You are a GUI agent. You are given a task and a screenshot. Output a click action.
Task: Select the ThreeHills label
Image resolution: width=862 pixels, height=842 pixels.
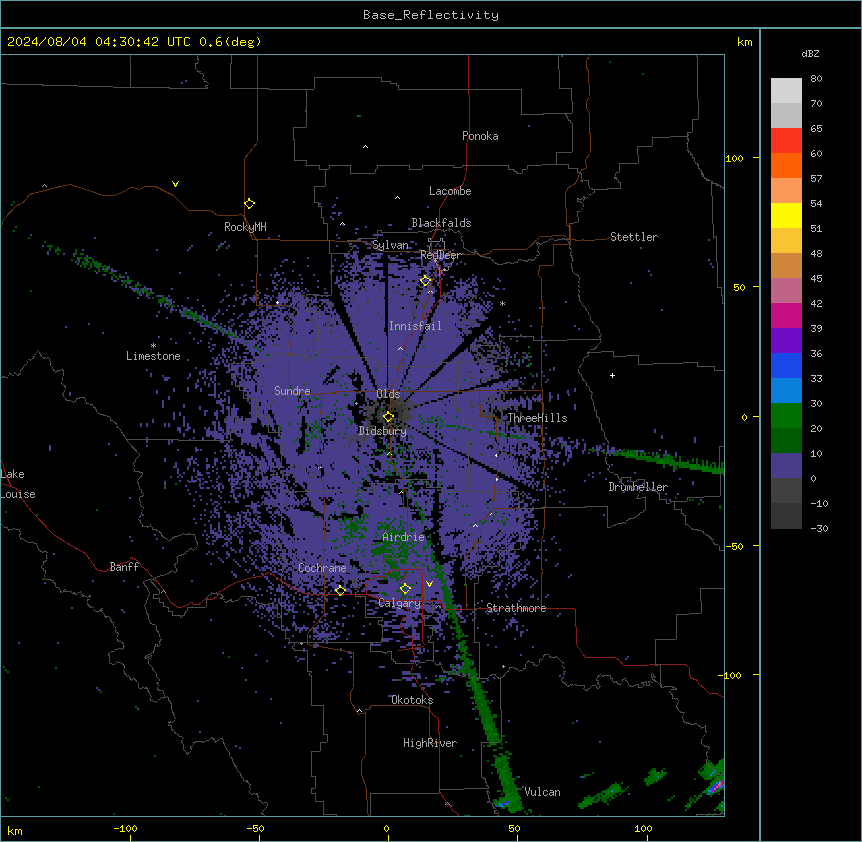click(537, 418)
